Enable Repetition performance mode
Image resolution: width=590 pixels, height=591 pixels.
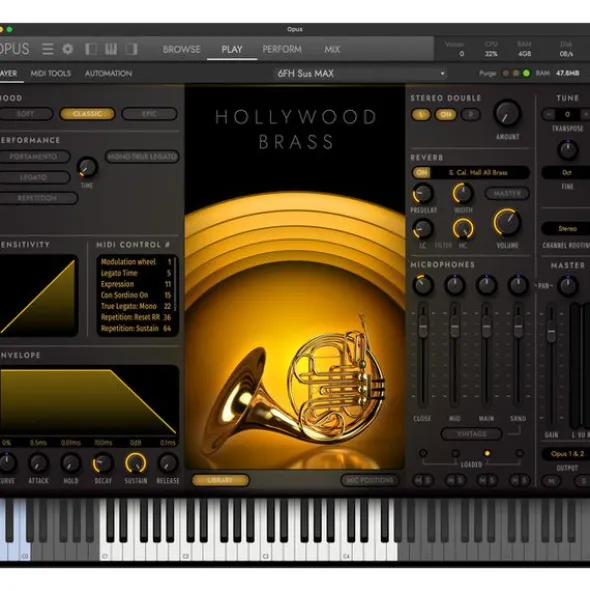tap(38, 198)
